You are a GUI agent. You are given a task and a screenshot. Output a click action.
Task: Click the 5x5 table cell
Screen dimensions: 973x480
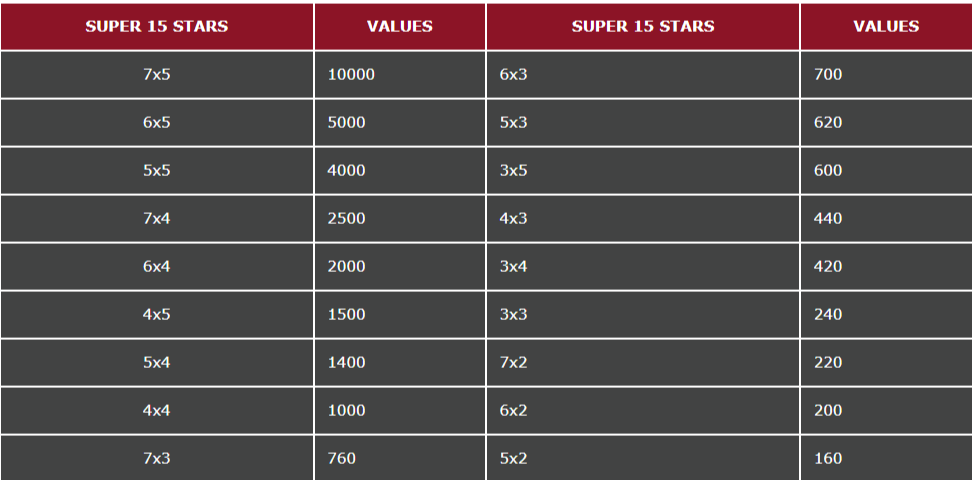coord(157,170)
